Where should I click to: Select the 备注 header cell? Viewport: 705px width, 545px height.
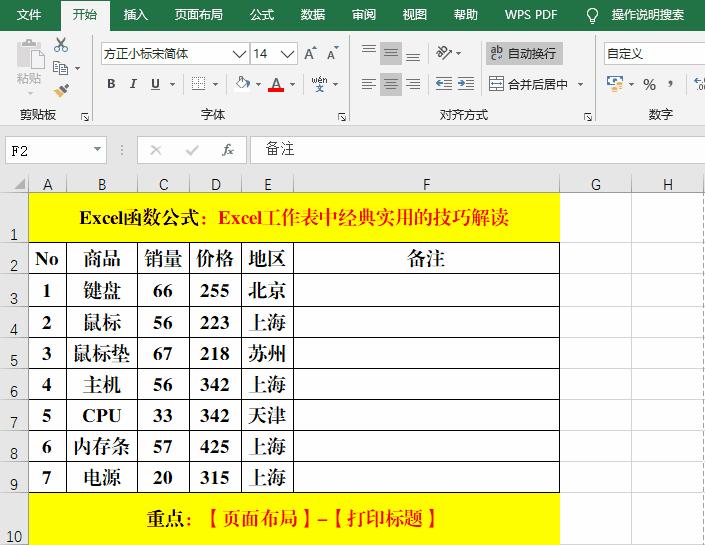pyautogui.click(x=426, y=259)
